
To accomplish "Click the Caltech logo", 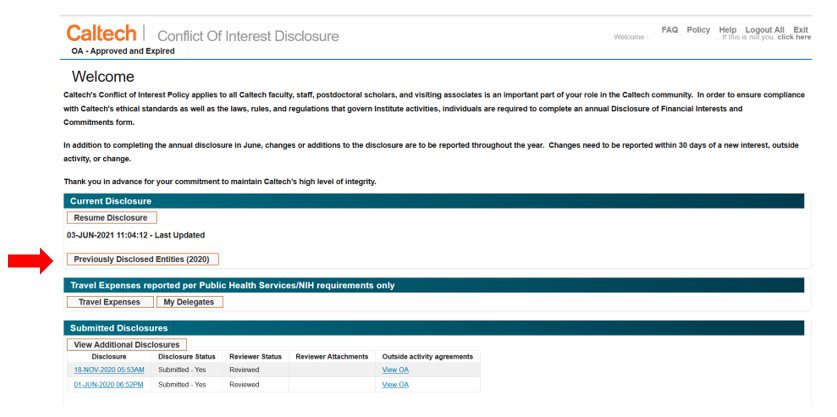I will [101, 33].
